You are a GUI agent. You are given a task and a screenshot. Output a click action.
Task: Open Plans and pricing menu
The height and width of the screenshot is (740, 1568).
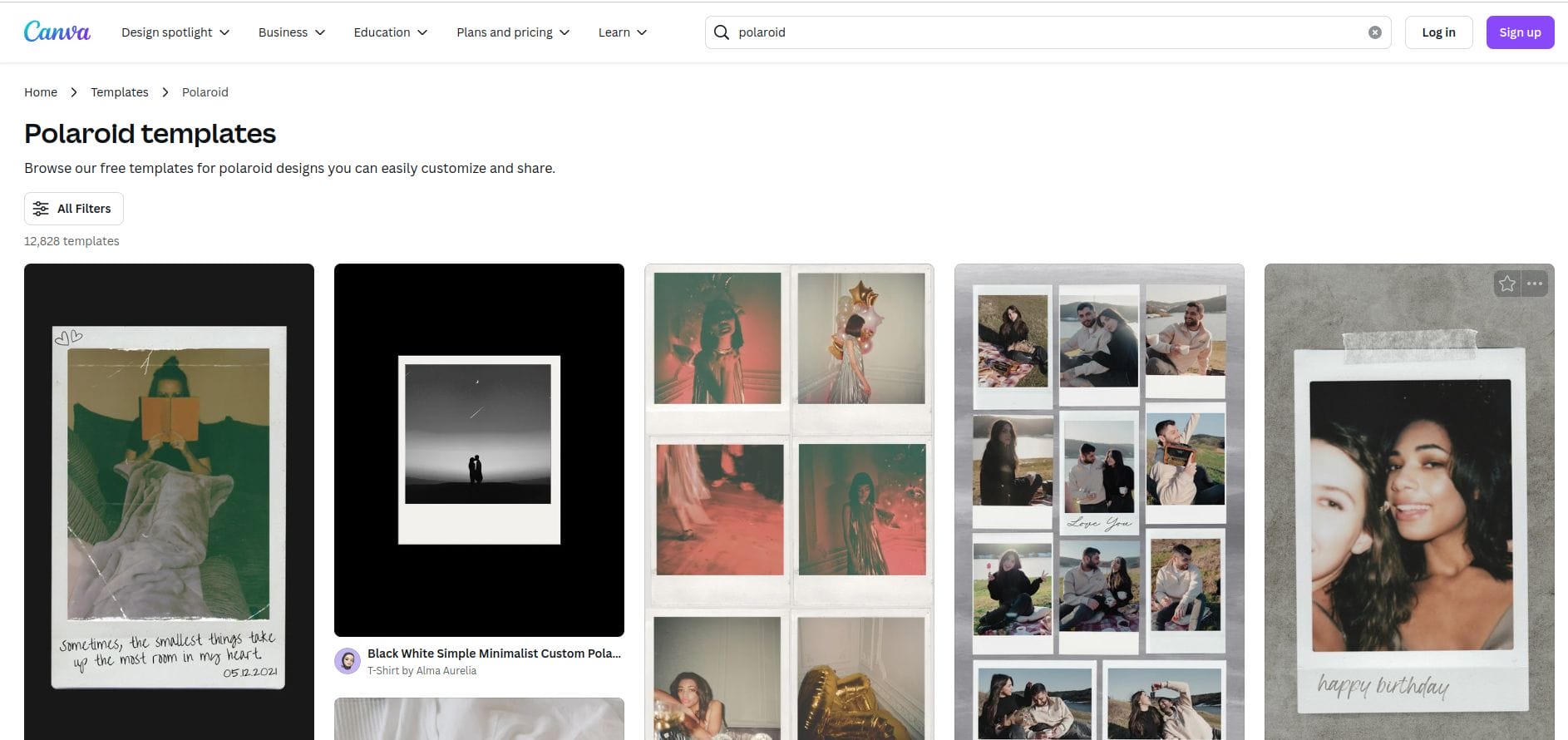click(x=512, y=32)
